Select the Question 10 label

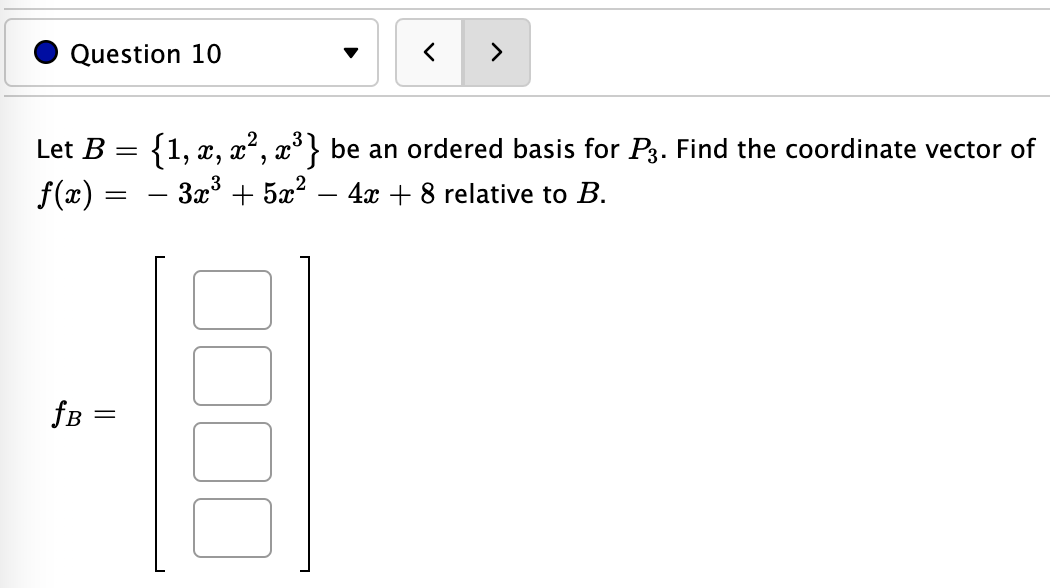pyautogui.click(x=145, y=54)
